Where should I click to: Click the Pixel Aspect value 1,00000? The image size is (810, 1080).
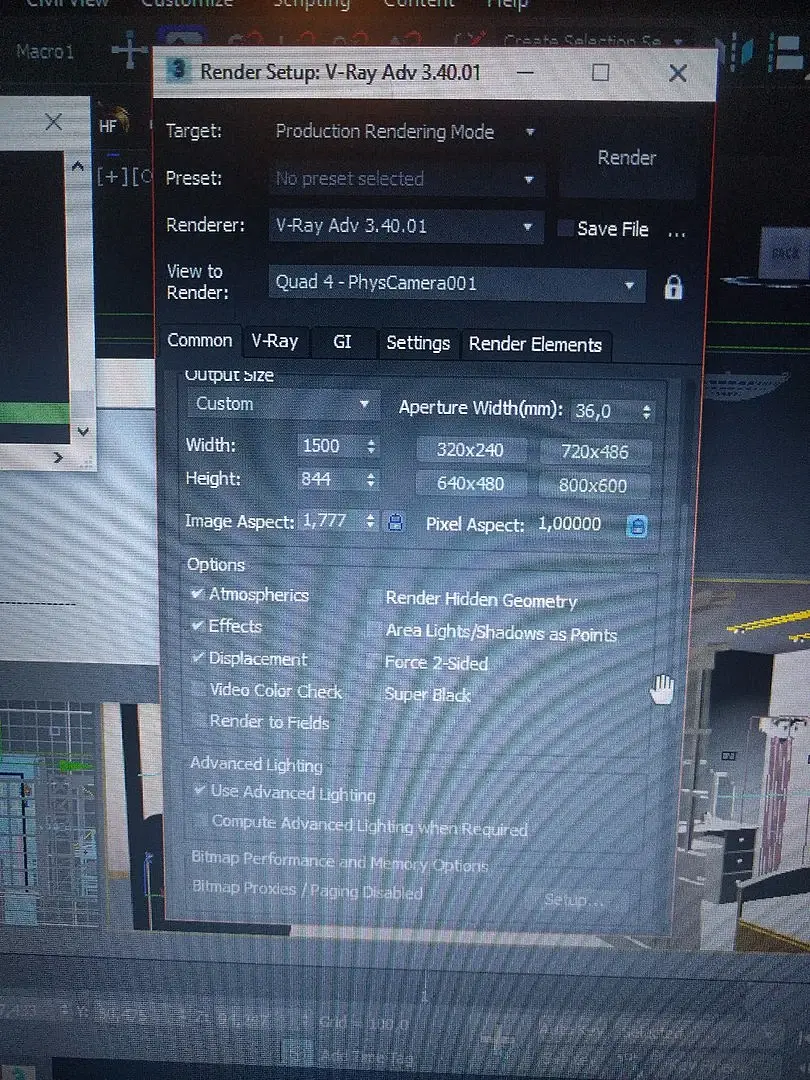(570, 524)
